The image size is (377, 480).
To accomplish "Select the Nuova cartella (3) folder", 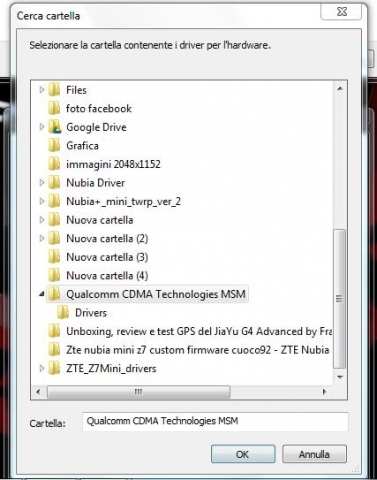I will point(107,257).
